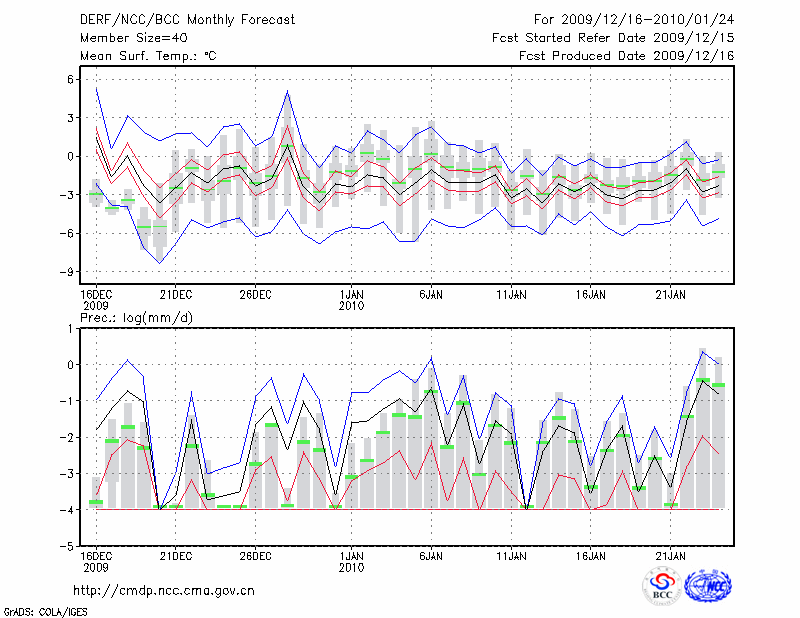Open the cmdp.ncc.cma.gov.cn URL text
Viewport: 800px width, 618px height.
click(x=164, y=590)
